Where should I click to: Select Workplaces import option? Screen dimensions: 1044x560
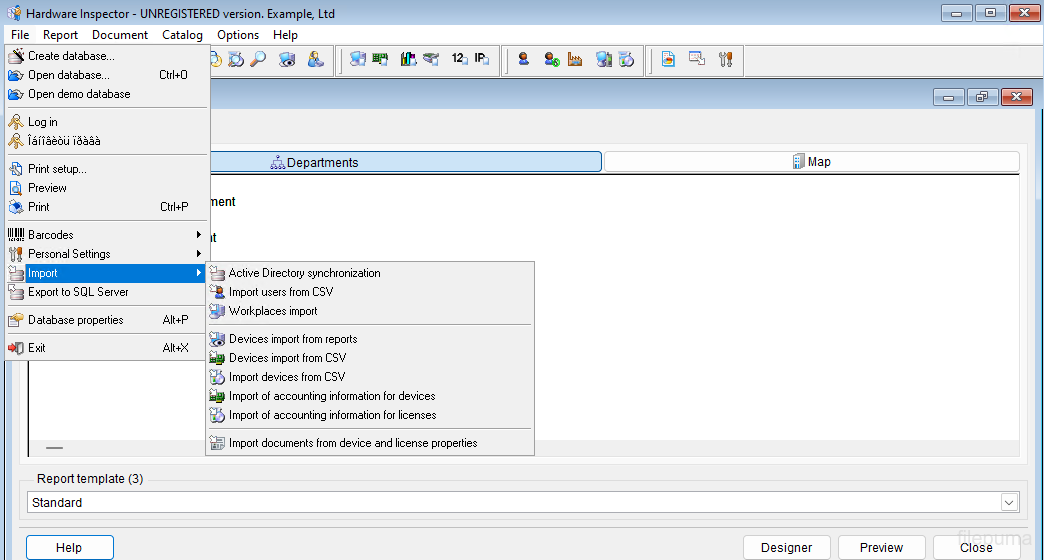tap(273, 311)
